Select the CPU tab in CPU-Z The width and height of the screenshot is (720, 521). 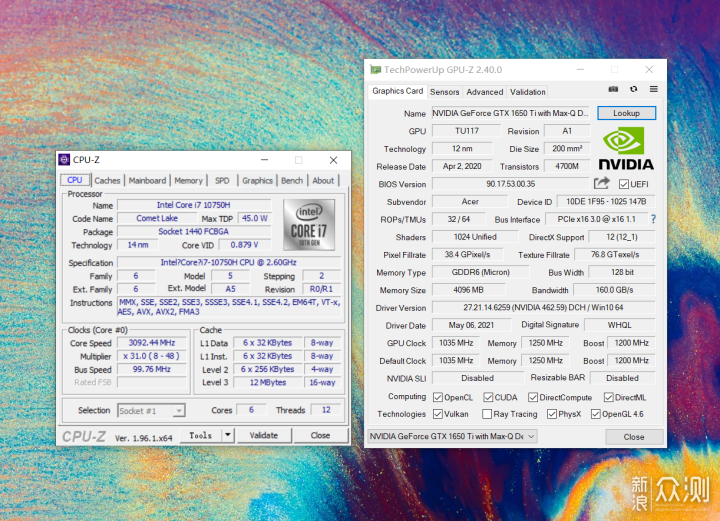pos(75,180)
